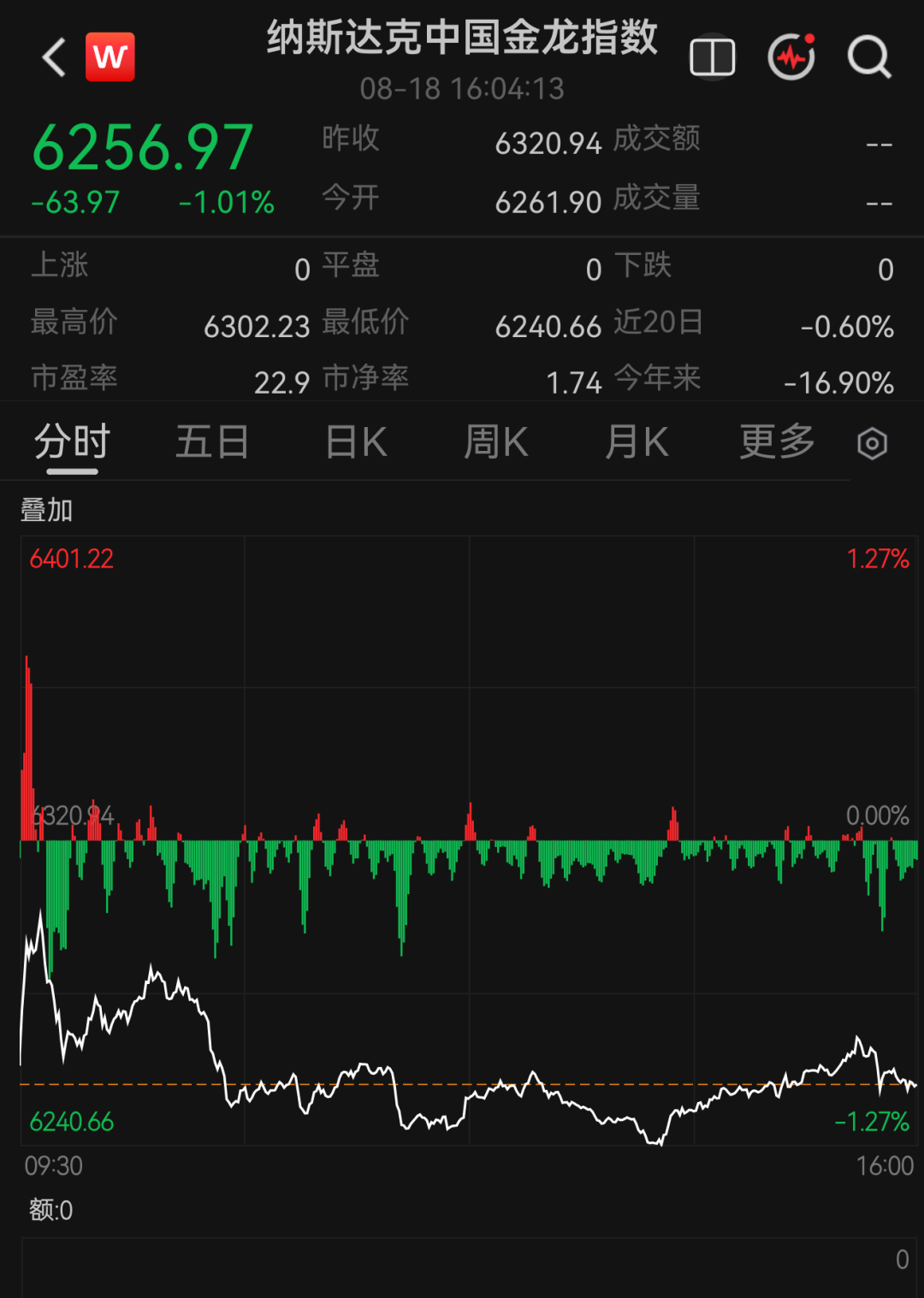This screenshot has height=1298, width=924.
Task: Tap the 今开 value 6261.90
Action: coord(548,203)
